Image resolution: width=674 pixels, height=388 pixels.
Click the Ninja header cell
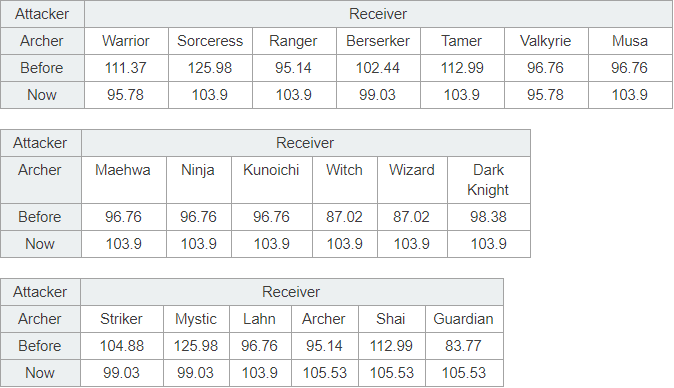coord(199,180)
